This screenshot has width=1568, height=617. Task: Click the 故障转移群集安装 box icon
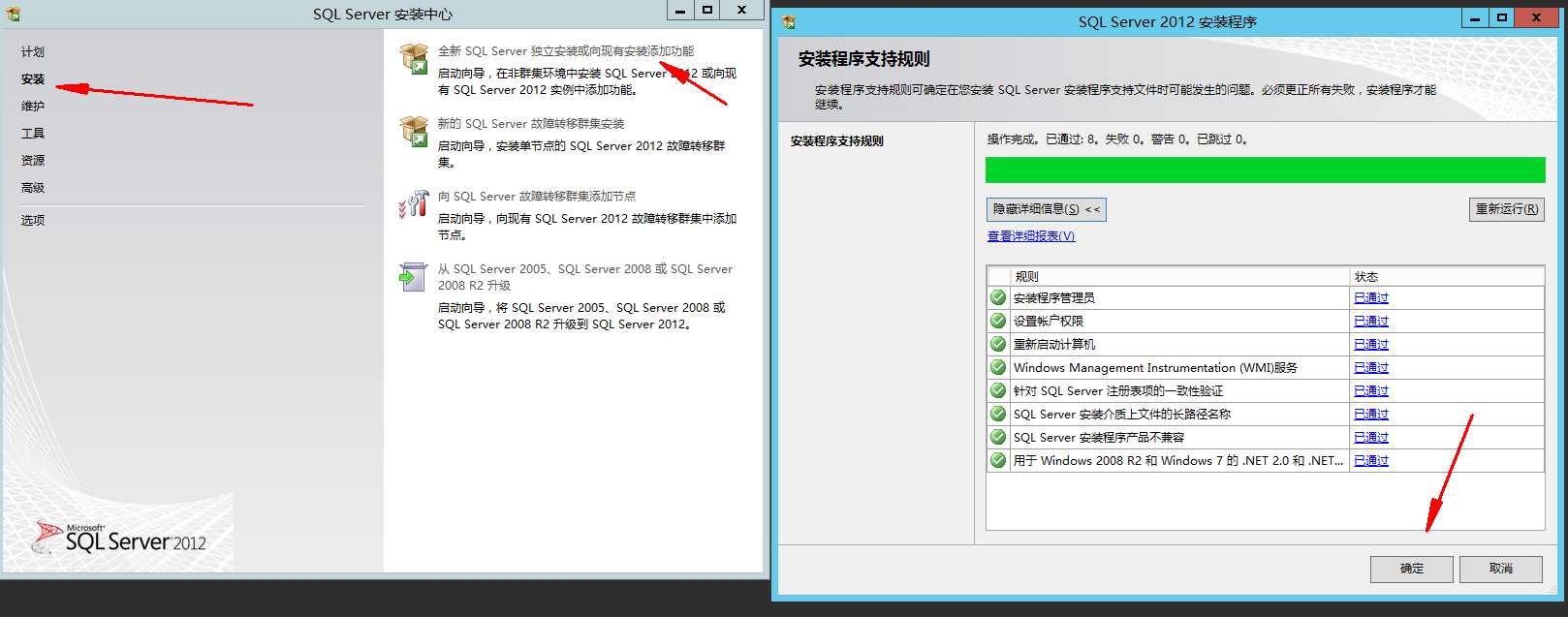click(414, 131)
